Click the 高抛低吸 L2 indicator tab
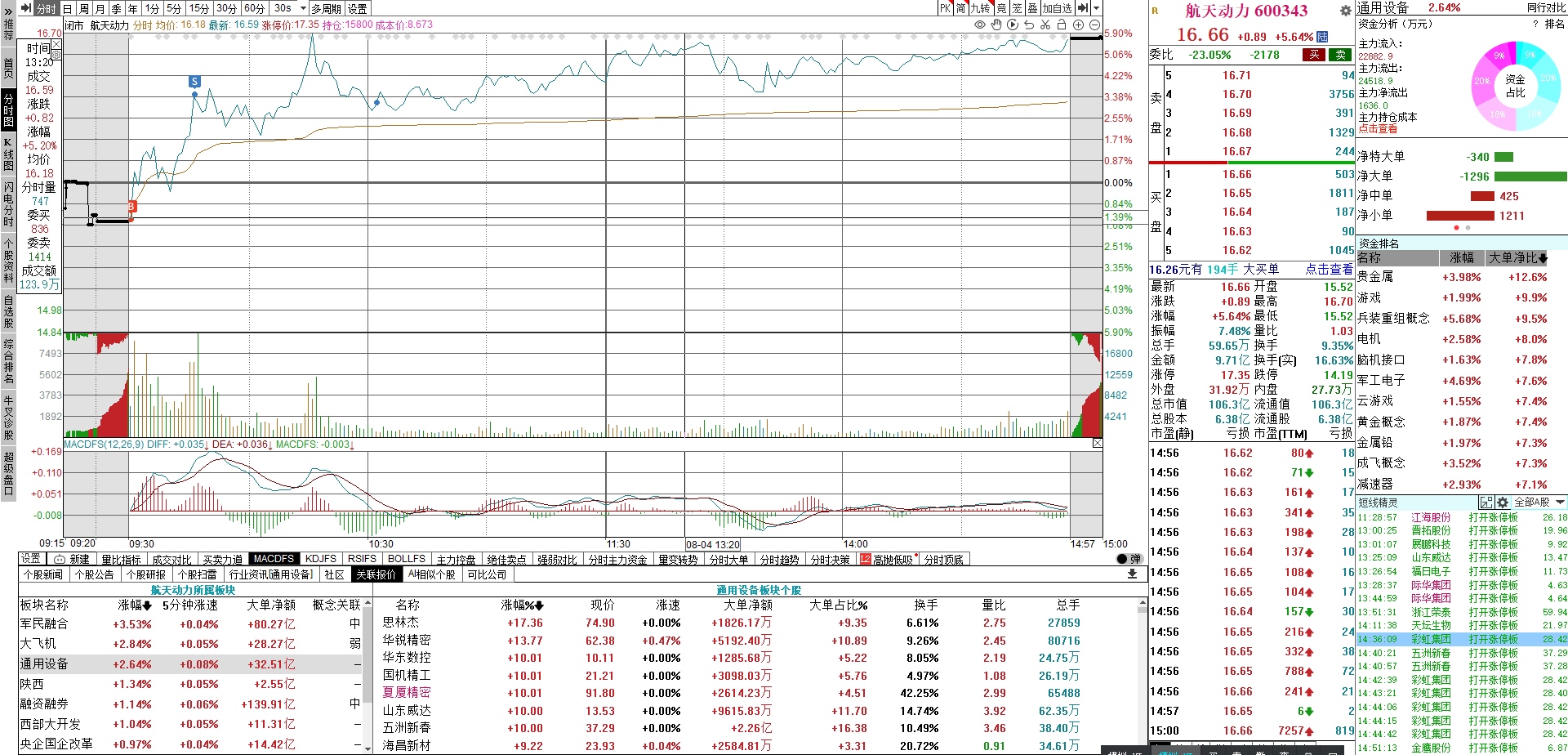Image resolution: width=1568 pixels, height=755 pixels. tap(886, 560)
